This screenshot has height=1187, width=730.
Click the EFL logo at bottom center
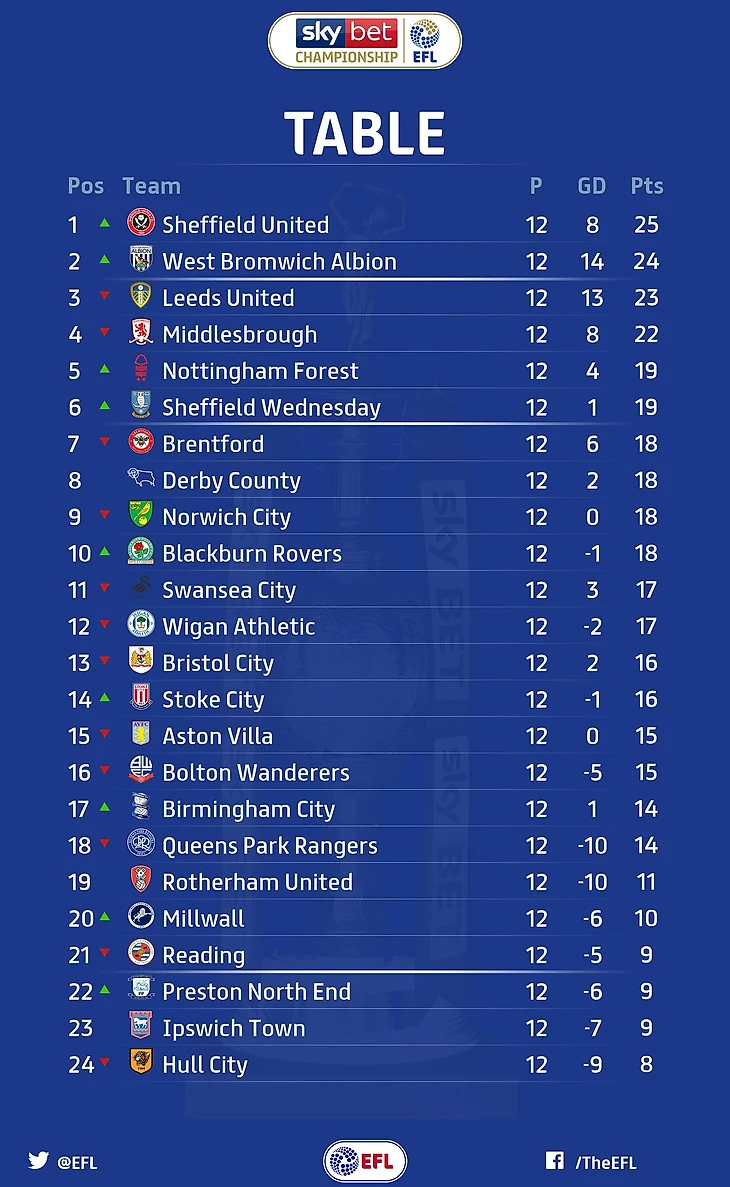[x=365, y=1161]
